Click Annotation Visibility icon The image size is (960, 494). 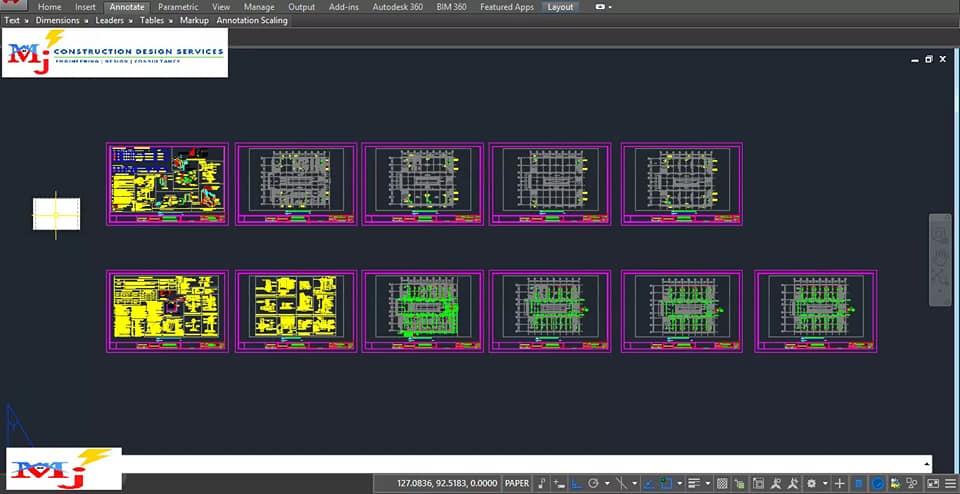click(x=776, y=483)
